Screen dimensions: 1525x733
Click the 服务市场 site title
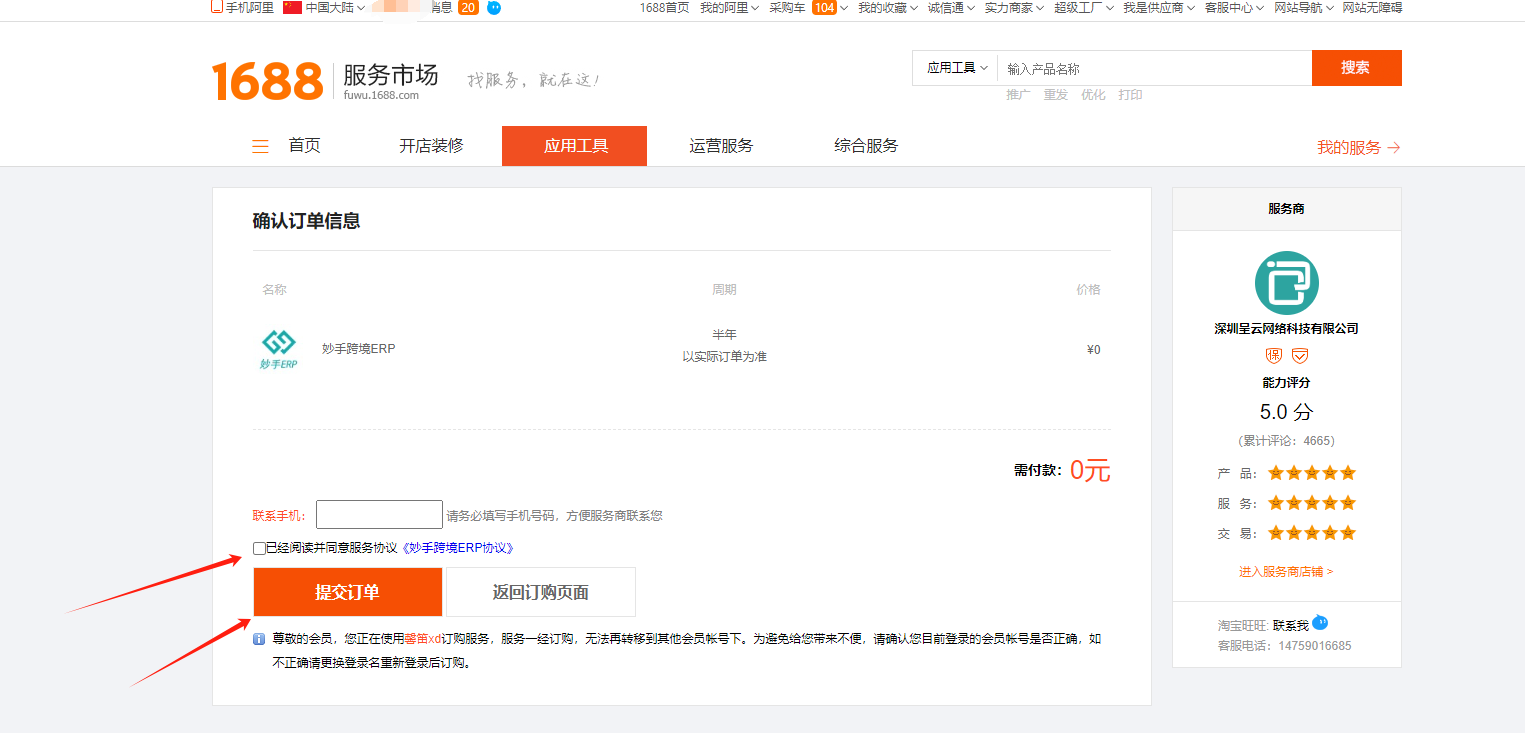pyautogui.click(x=390, y=75)
